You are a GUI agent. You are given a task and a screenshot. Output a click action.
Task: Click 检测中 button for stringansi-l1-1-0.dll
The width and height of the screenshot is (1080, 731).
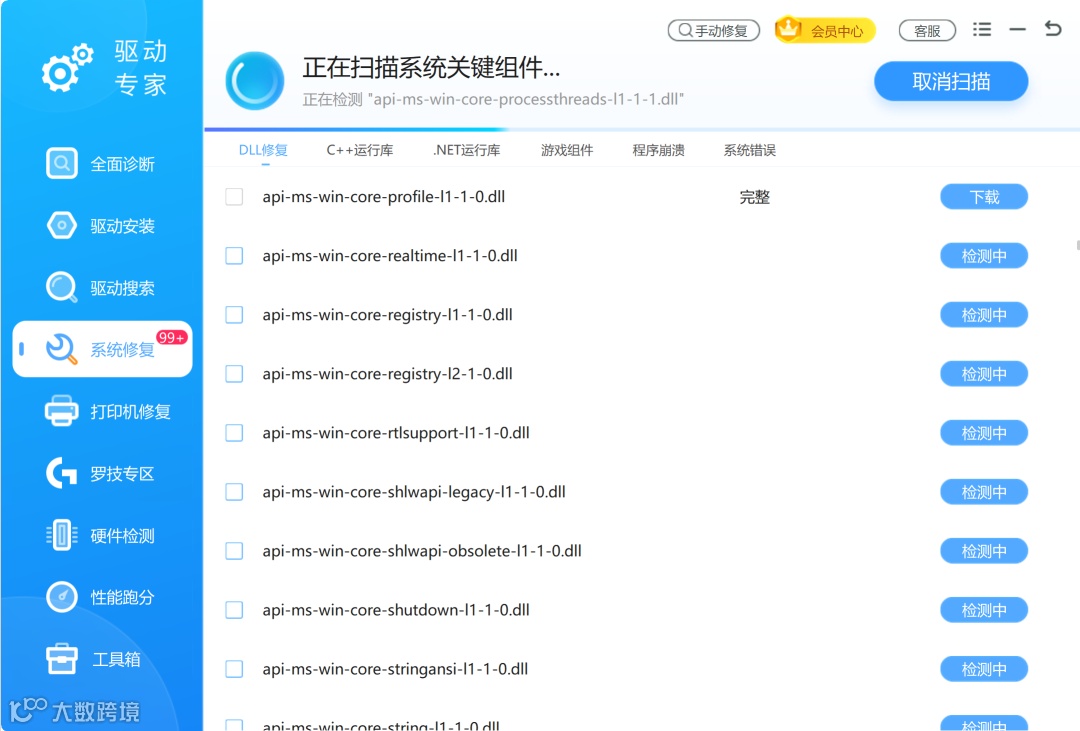pyautogui.click(x=984, y=669)
